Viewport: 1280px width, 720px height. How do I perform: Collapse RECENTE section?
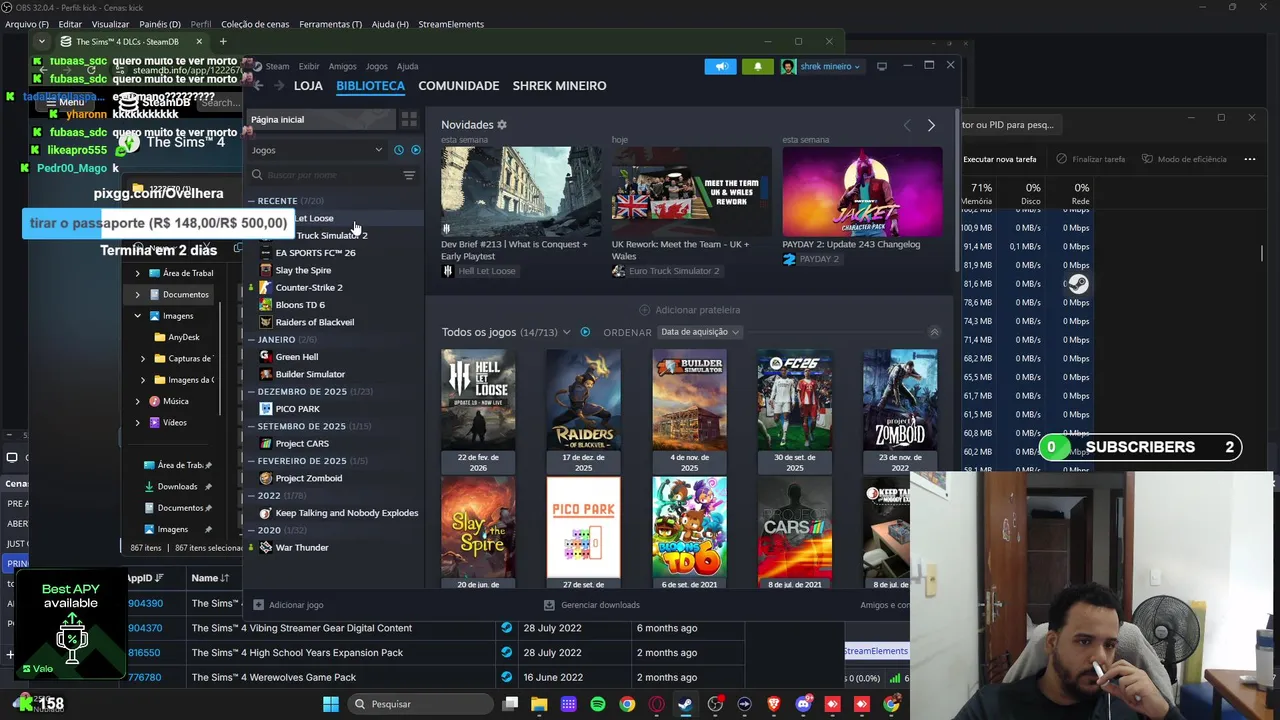(x=252, y=201)
